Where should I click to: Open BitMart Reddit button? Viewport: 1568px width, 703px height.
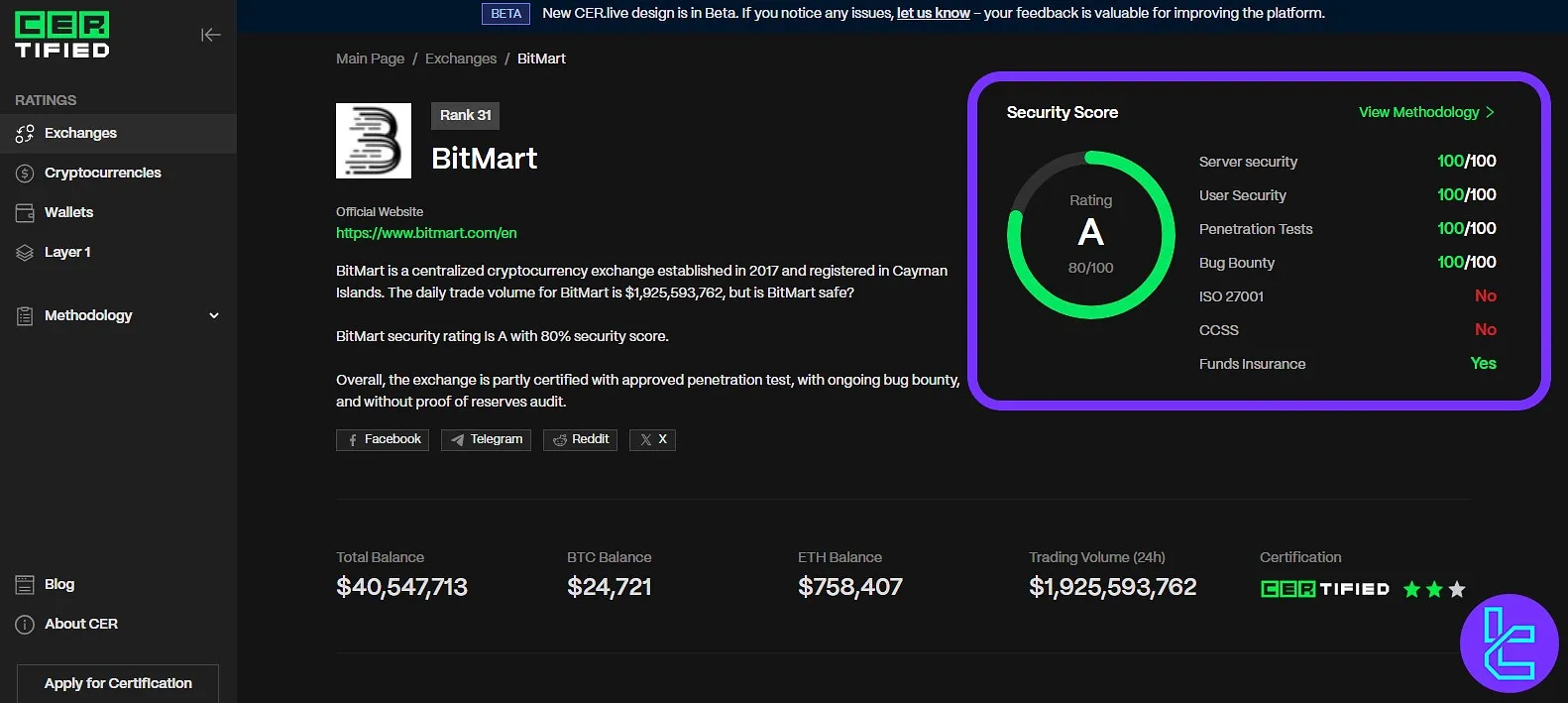click(x=580, y=440)
